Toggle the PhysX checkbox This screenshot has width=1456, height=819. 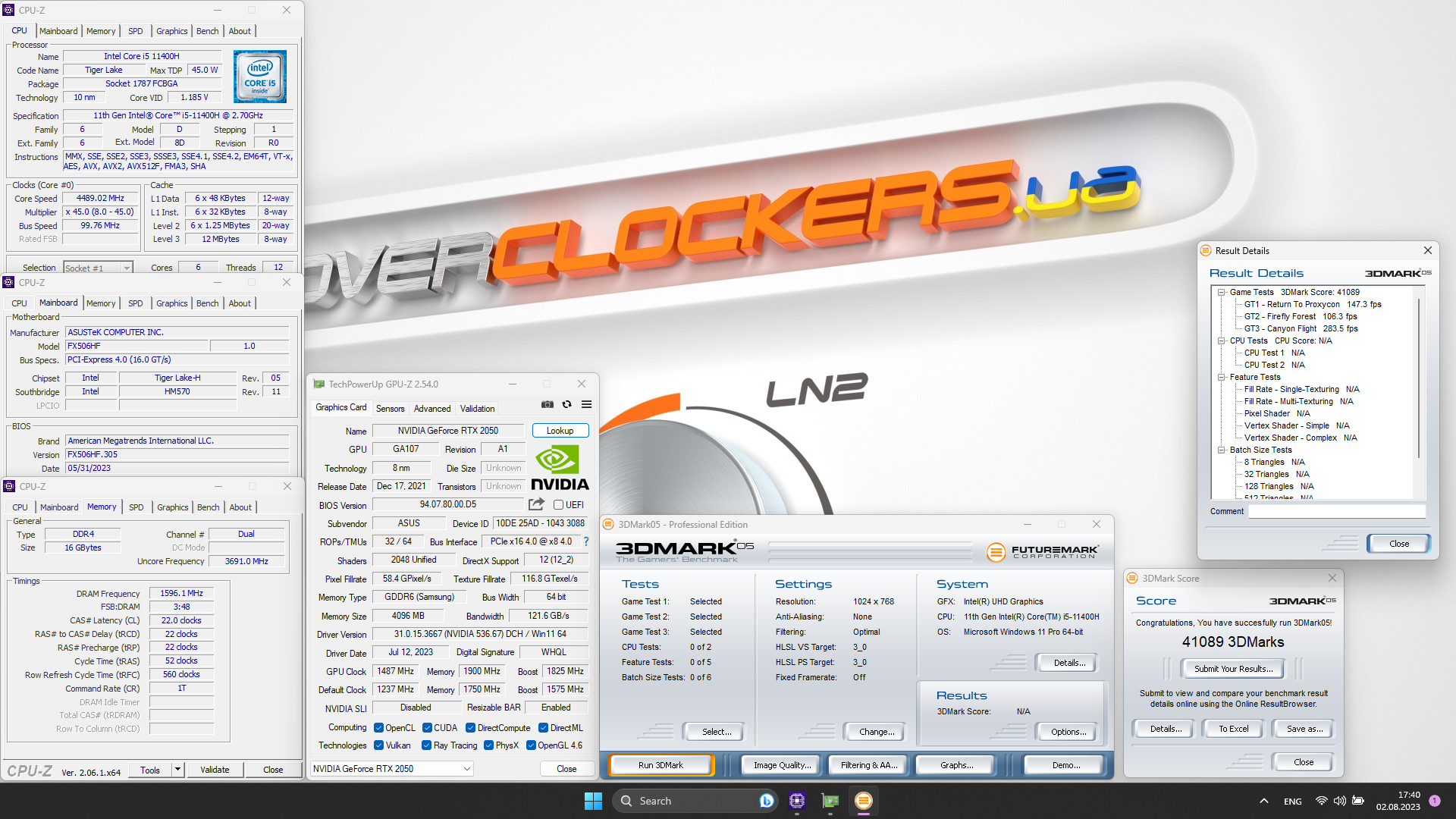[488, 745]
